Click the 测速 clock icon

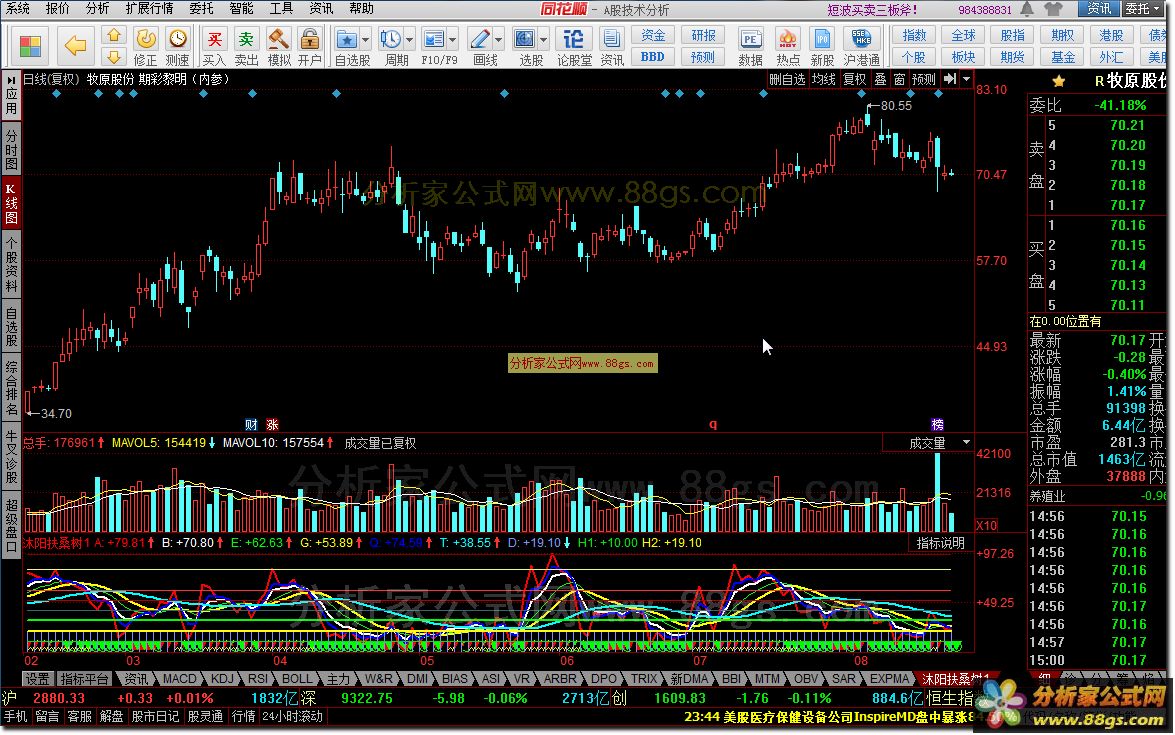point(178,39)
